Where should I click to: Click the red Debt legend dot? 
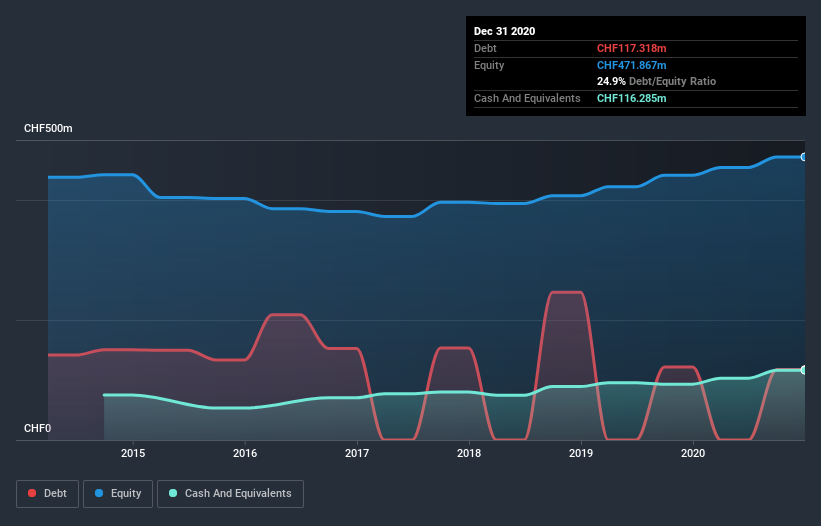32,493
